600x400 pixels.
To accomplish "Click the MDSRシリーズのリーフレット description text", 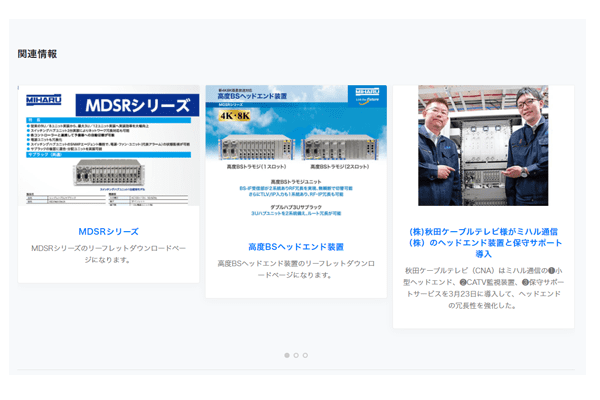I will [108, 254].
